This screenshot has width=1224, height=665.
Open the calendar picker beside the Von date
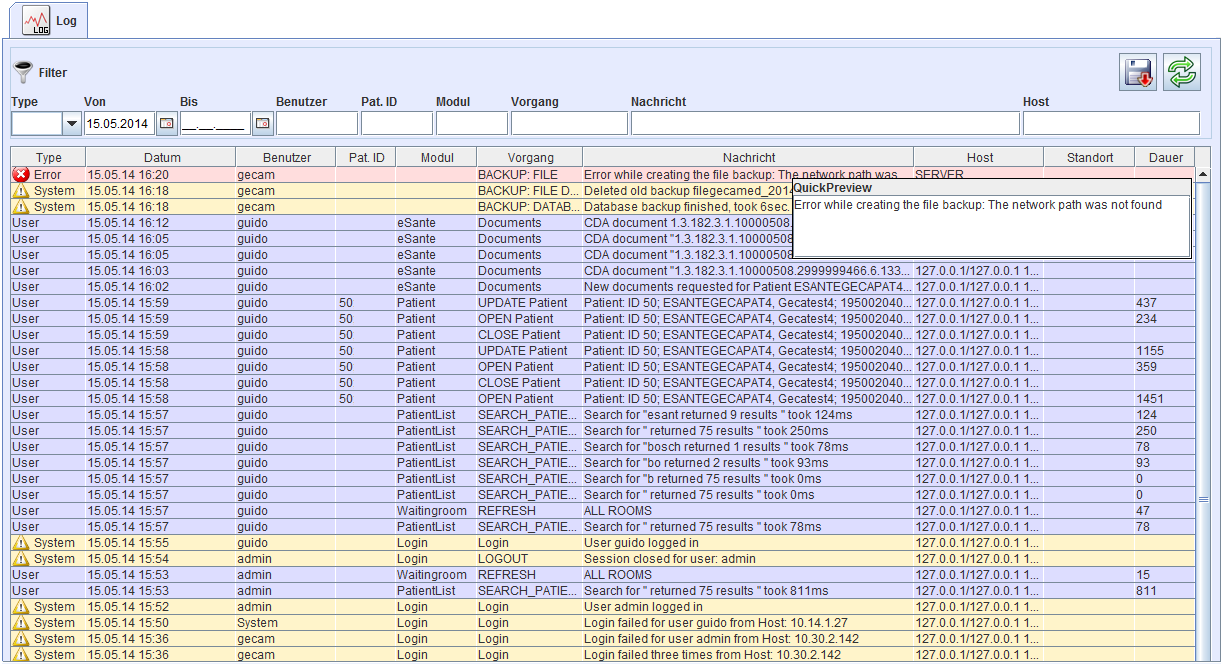tap(167, 123)
